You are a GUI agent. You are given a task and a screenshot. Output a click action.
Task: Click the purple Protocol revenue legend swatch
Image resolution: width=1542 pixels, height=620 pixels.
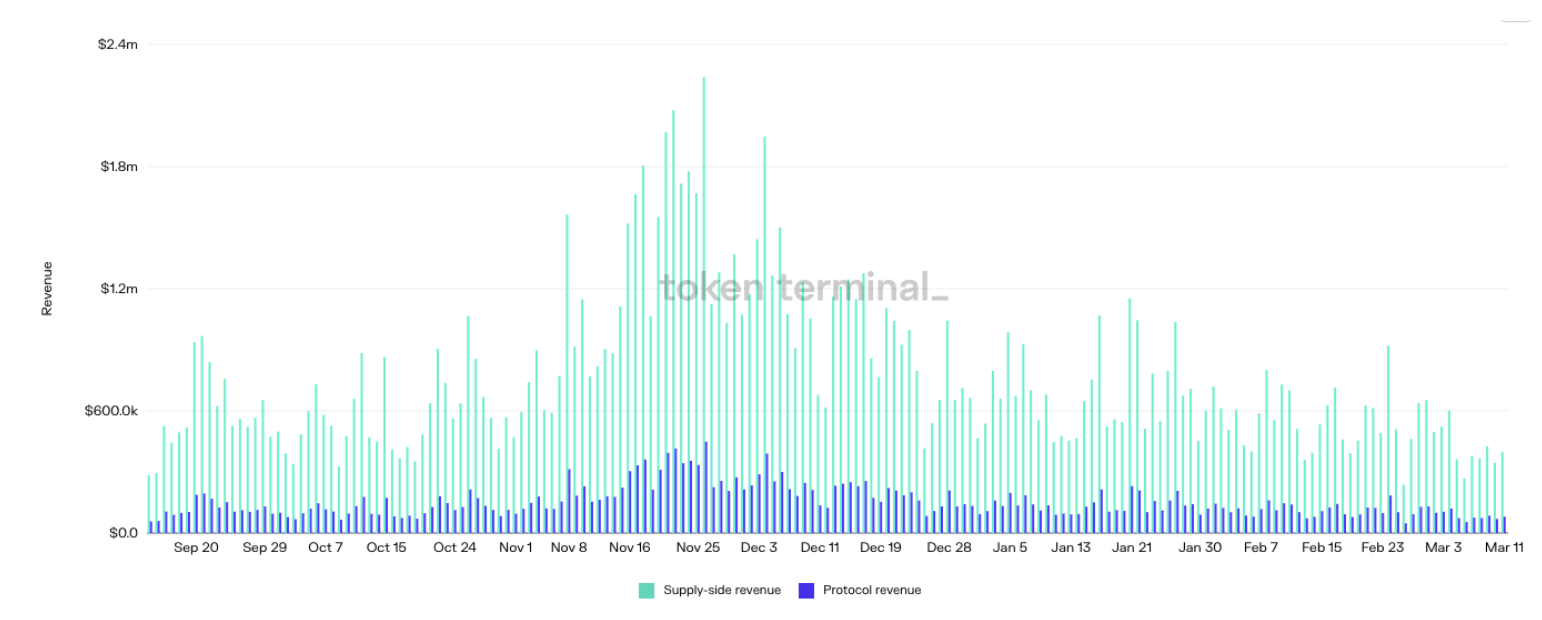pos(806,591)
